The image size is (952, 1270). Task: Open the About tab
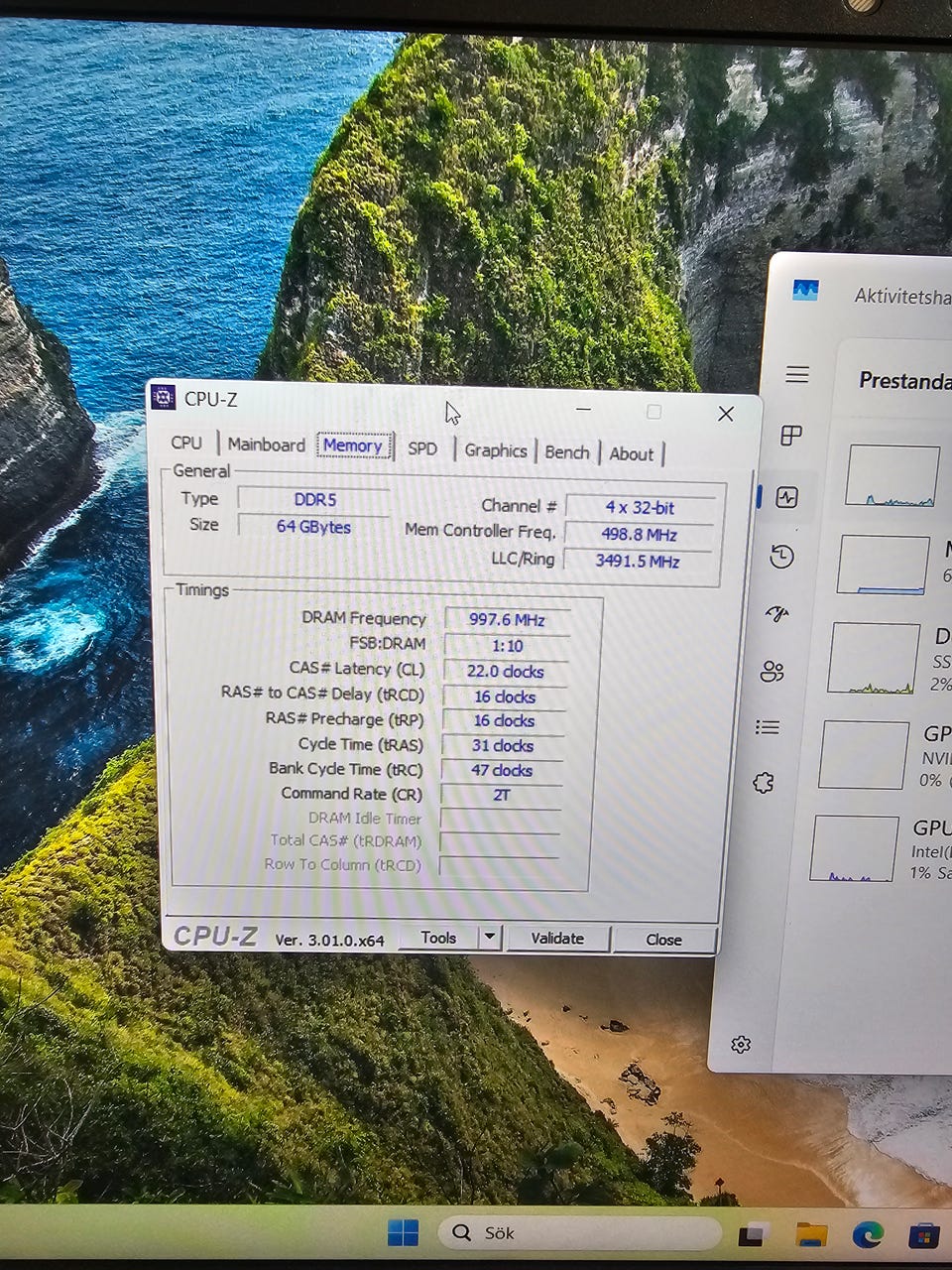[632, 454]
